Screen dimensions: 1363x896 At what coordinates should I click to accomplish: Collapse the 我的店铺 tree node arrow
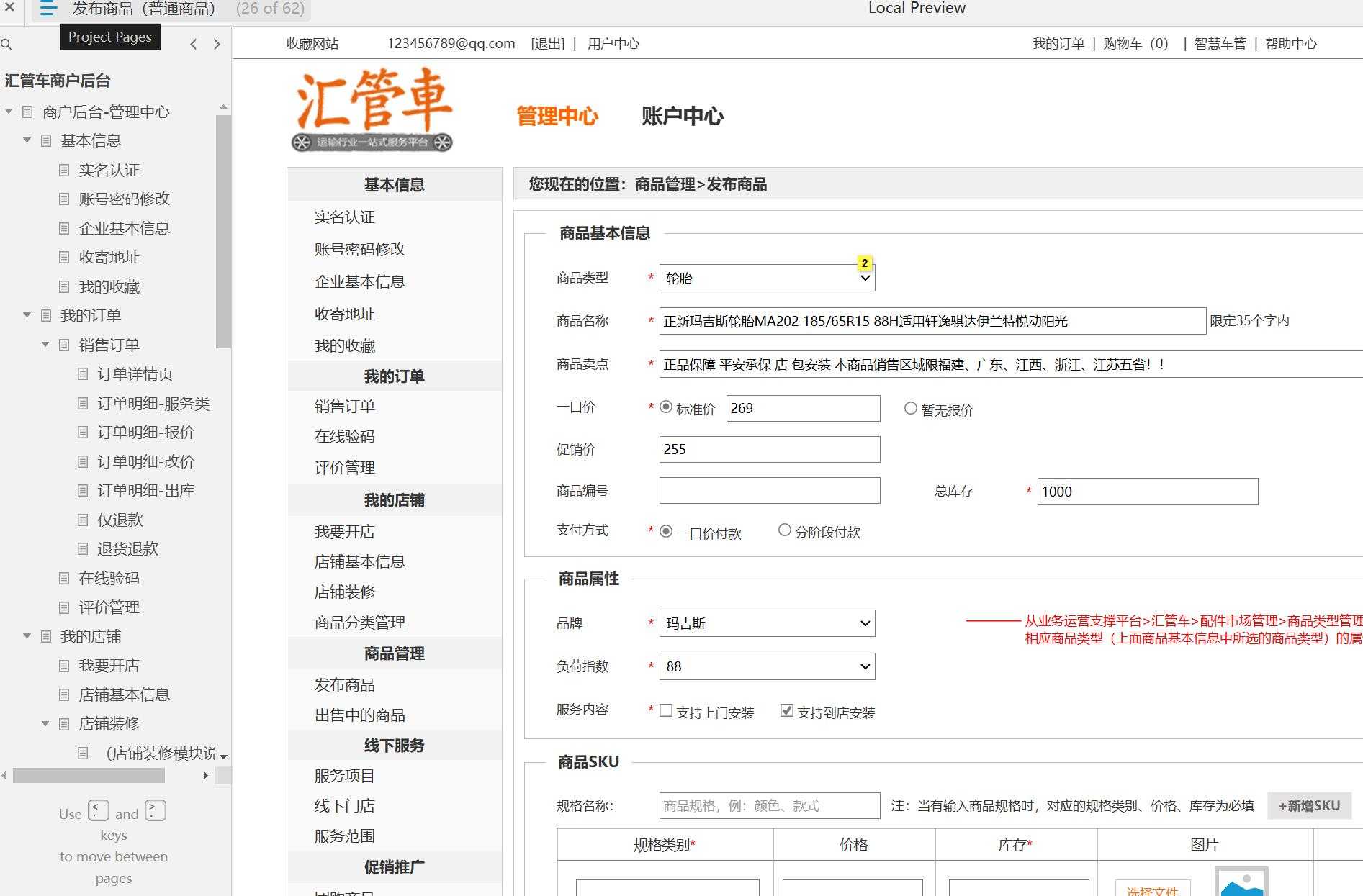click(x=27, y=636)
